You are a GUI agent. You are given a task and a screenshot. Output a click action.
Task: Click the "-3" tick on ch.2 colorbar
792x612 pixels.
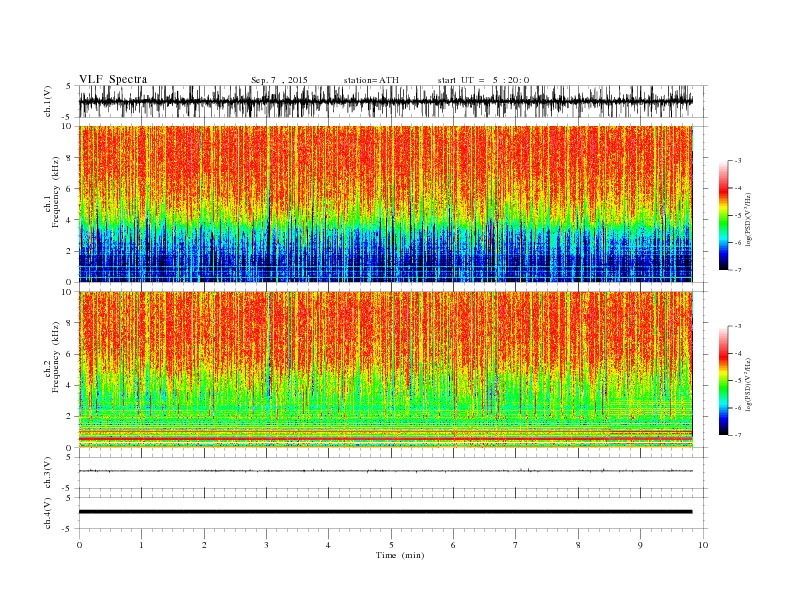click(x=738, y=326)
